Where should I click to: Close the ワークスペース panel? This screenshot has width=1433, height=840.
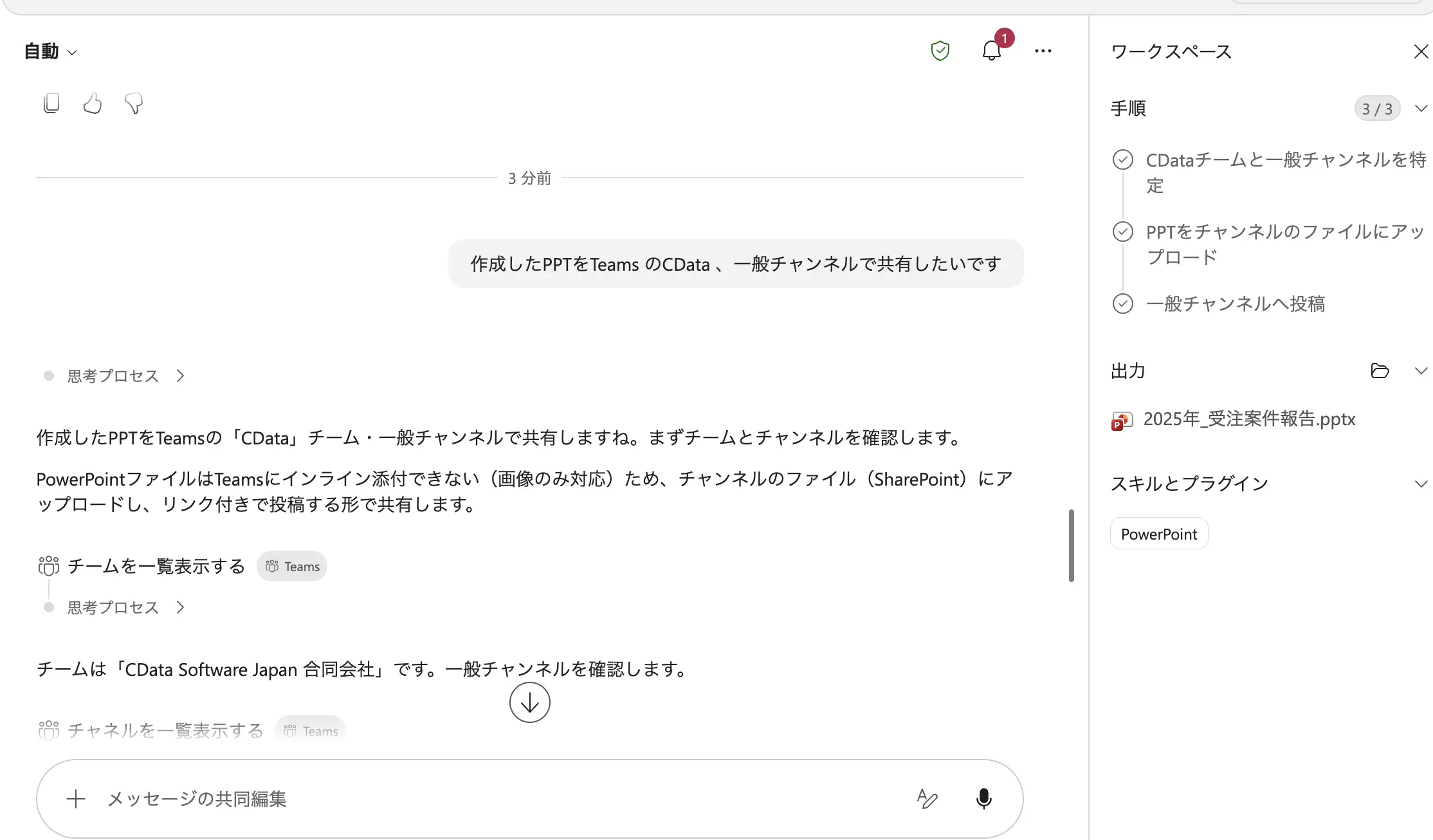pyautogui.click(x=1421, y=51)
